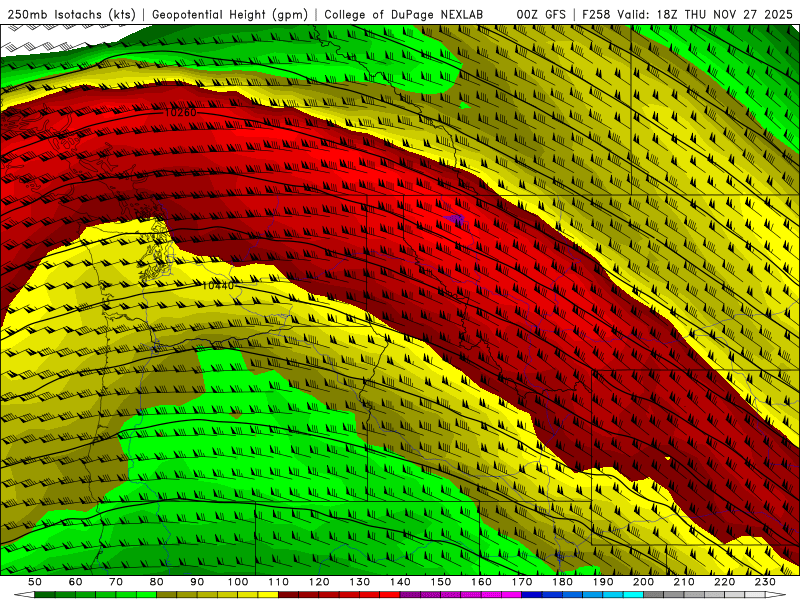Click the 190 value on the color scale
The image size is (800, 600).
click(x=603, y=582)
